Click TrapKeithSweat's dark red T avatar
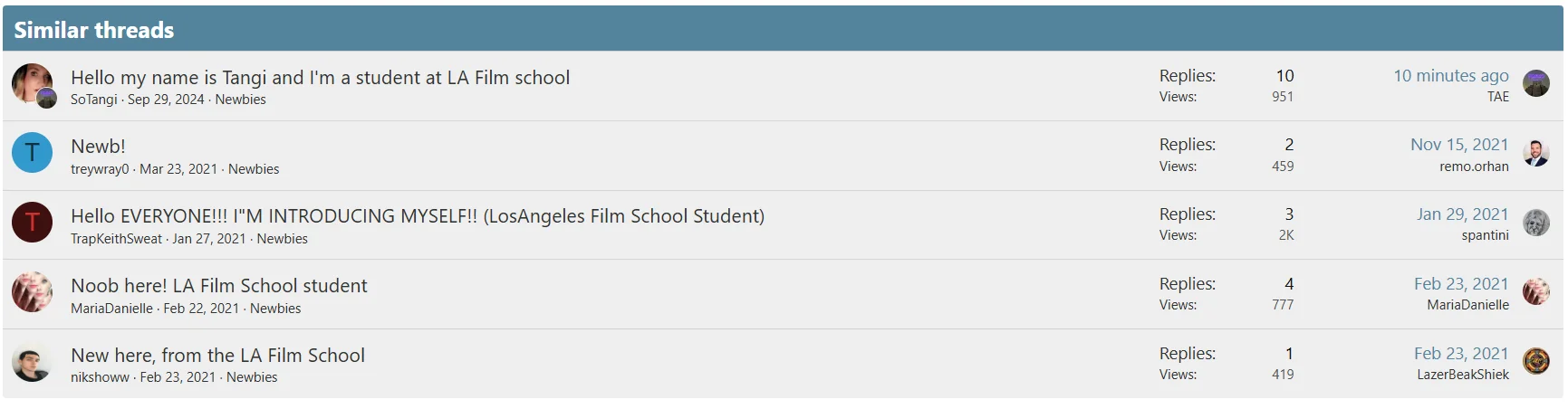This screenshot has height=409, width=1568. tap(32, 222)
